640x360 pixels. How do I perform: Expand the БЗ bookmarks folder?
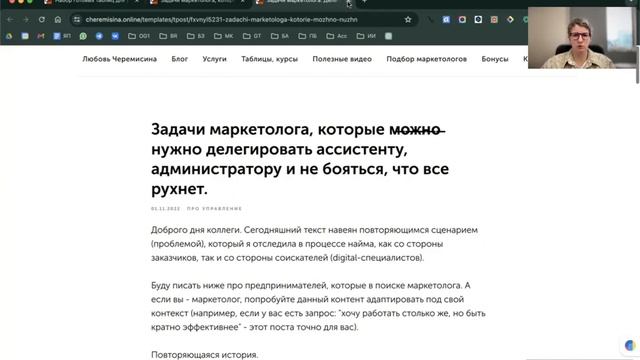click(196, 36)
